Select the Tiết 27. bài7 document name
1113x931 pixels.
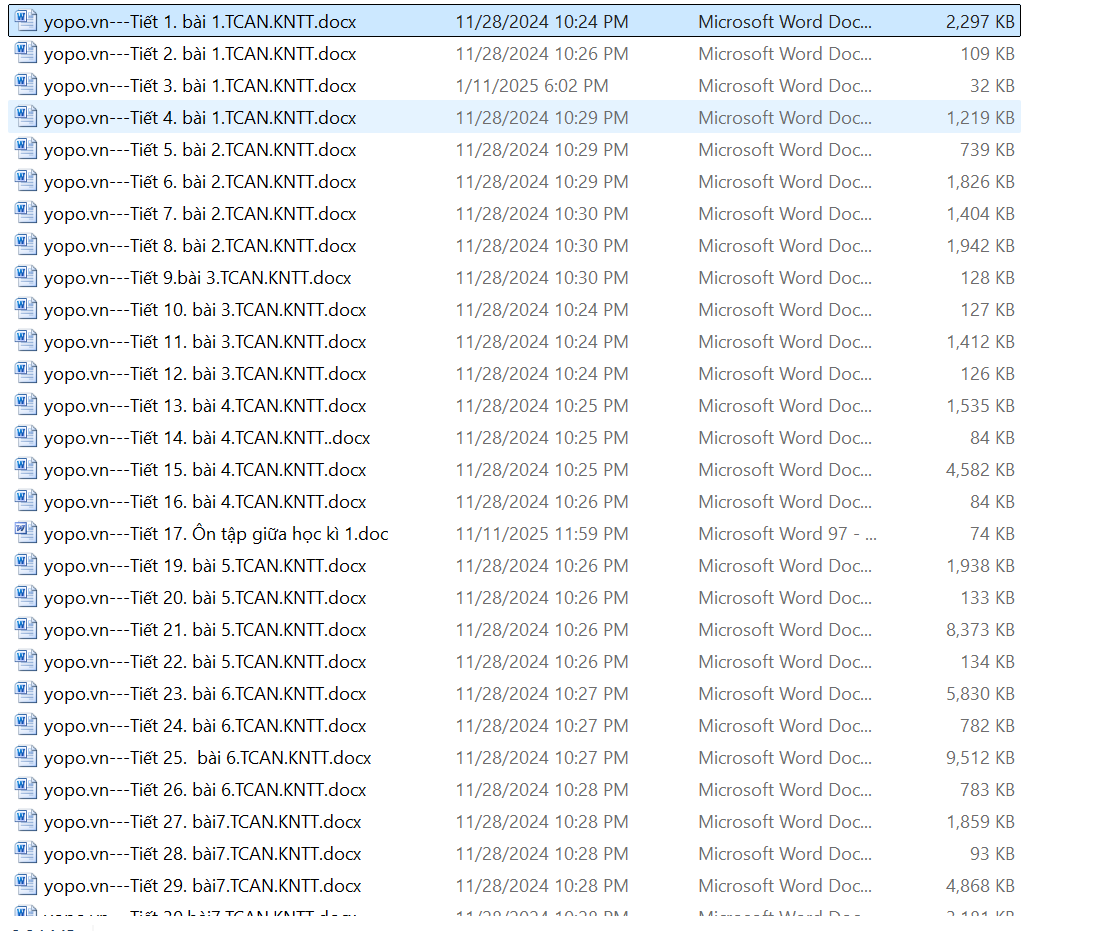click(203, 822)
